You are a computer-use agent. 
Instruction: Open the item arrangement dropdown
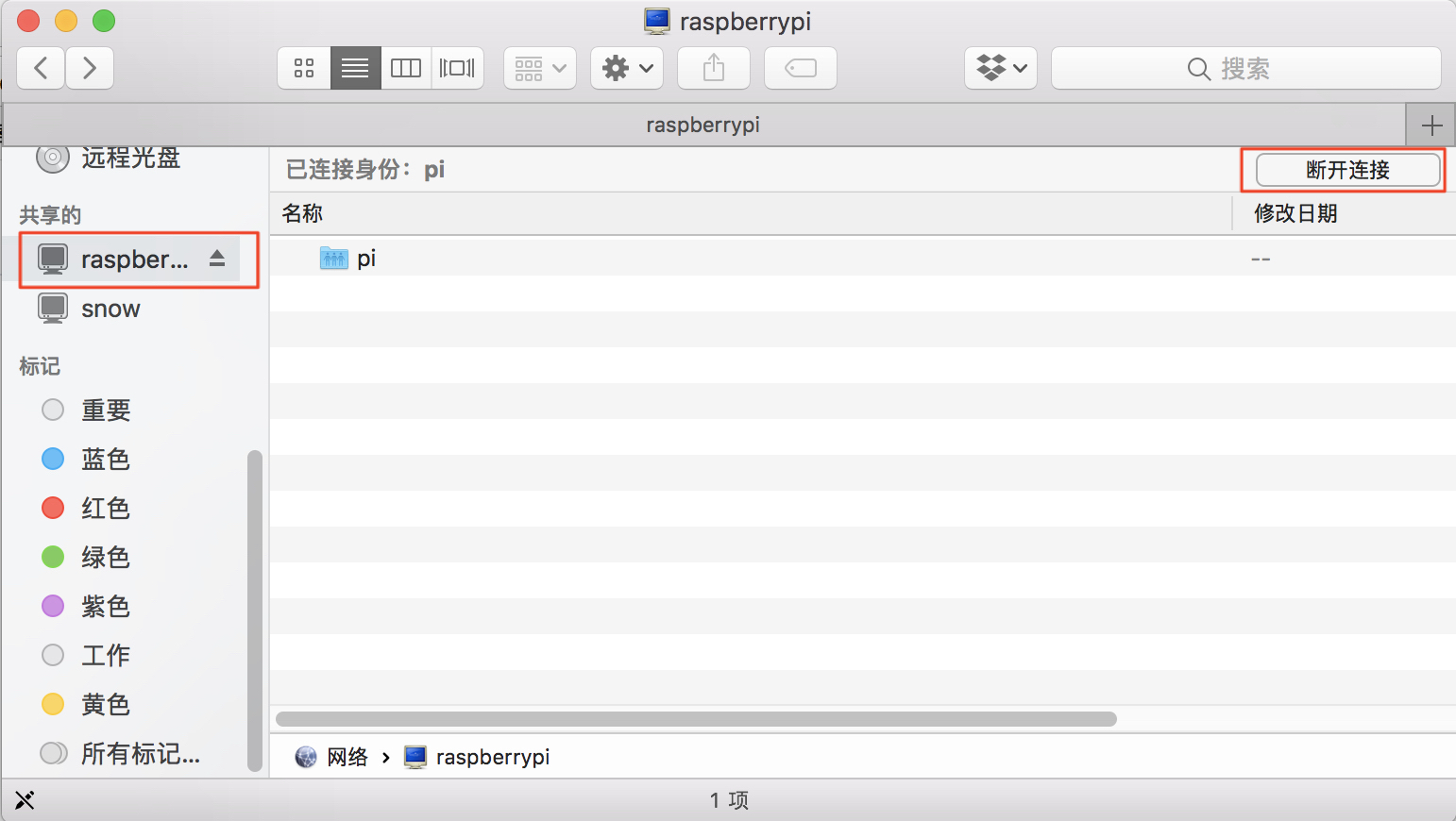[x=540, y=68]
